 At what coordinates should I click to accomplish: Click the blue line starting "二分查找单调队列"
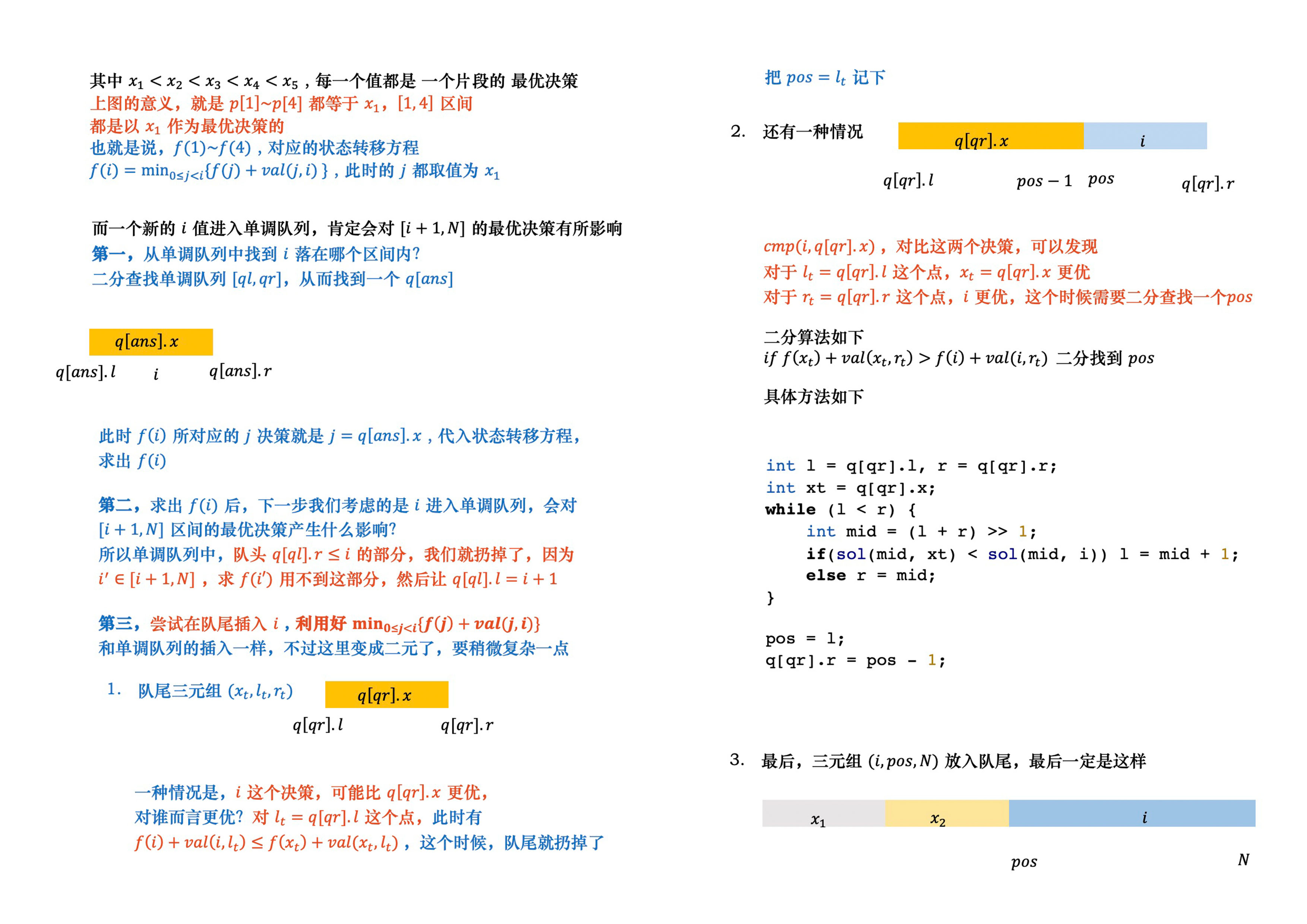(x=273, y=279)
